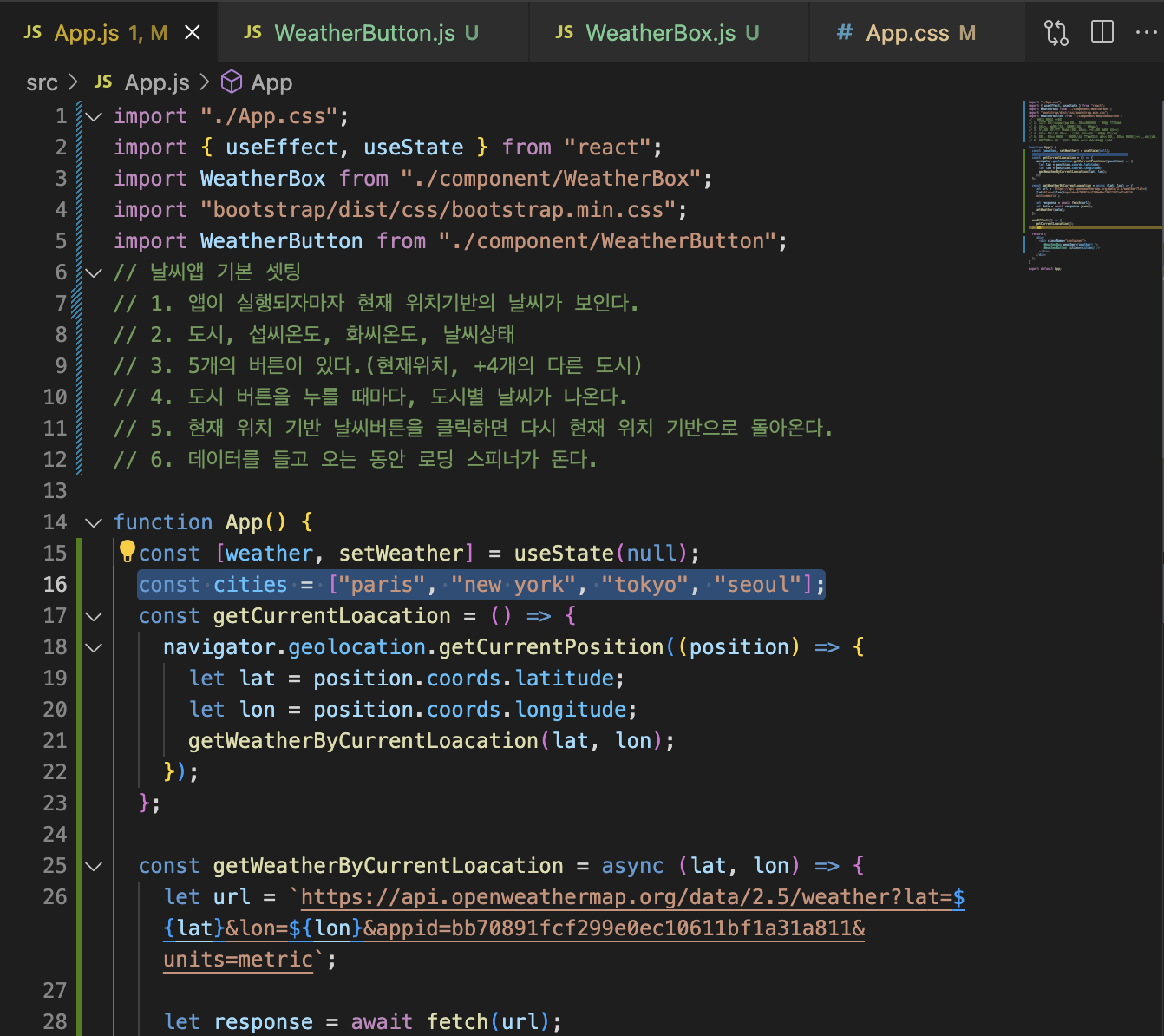Click 'geolocation' on line 18
This screenshot has height=1036, width=1164.
[357, 647]
